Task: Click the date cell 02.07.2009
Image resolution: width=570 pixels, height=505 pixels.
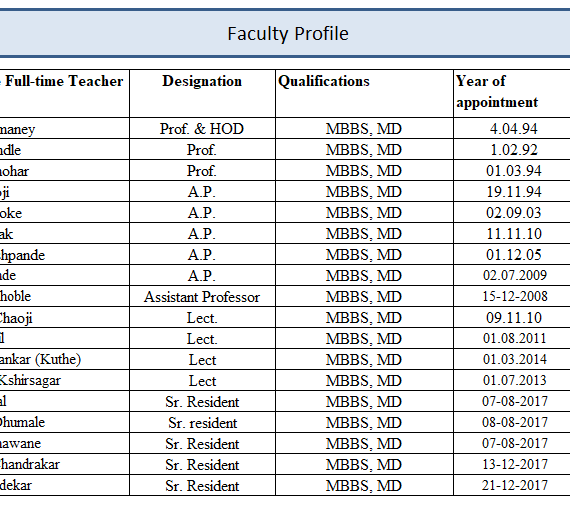Action: [512, 276]
